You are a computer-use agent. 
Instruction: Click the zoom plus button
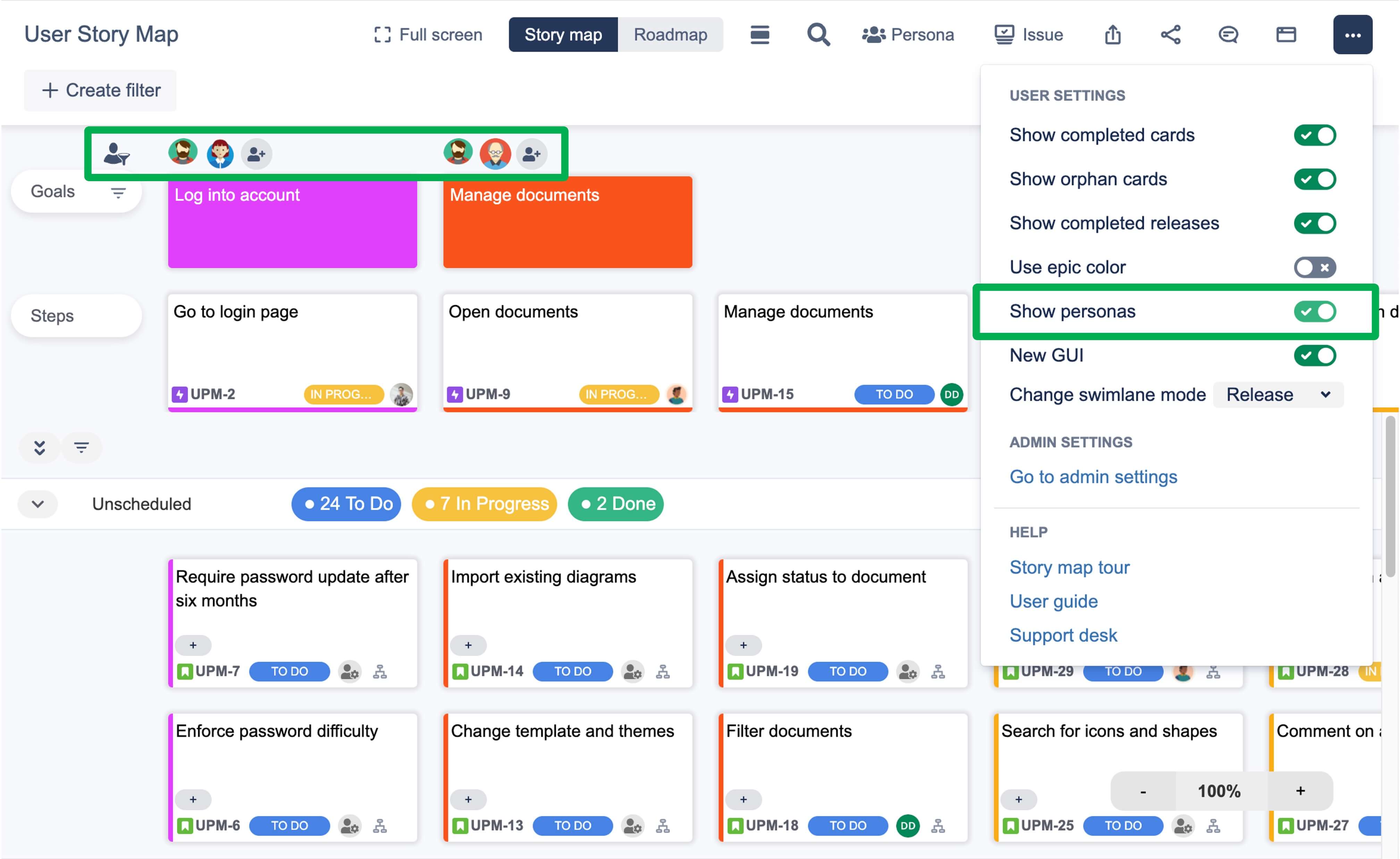point(1300,791)
